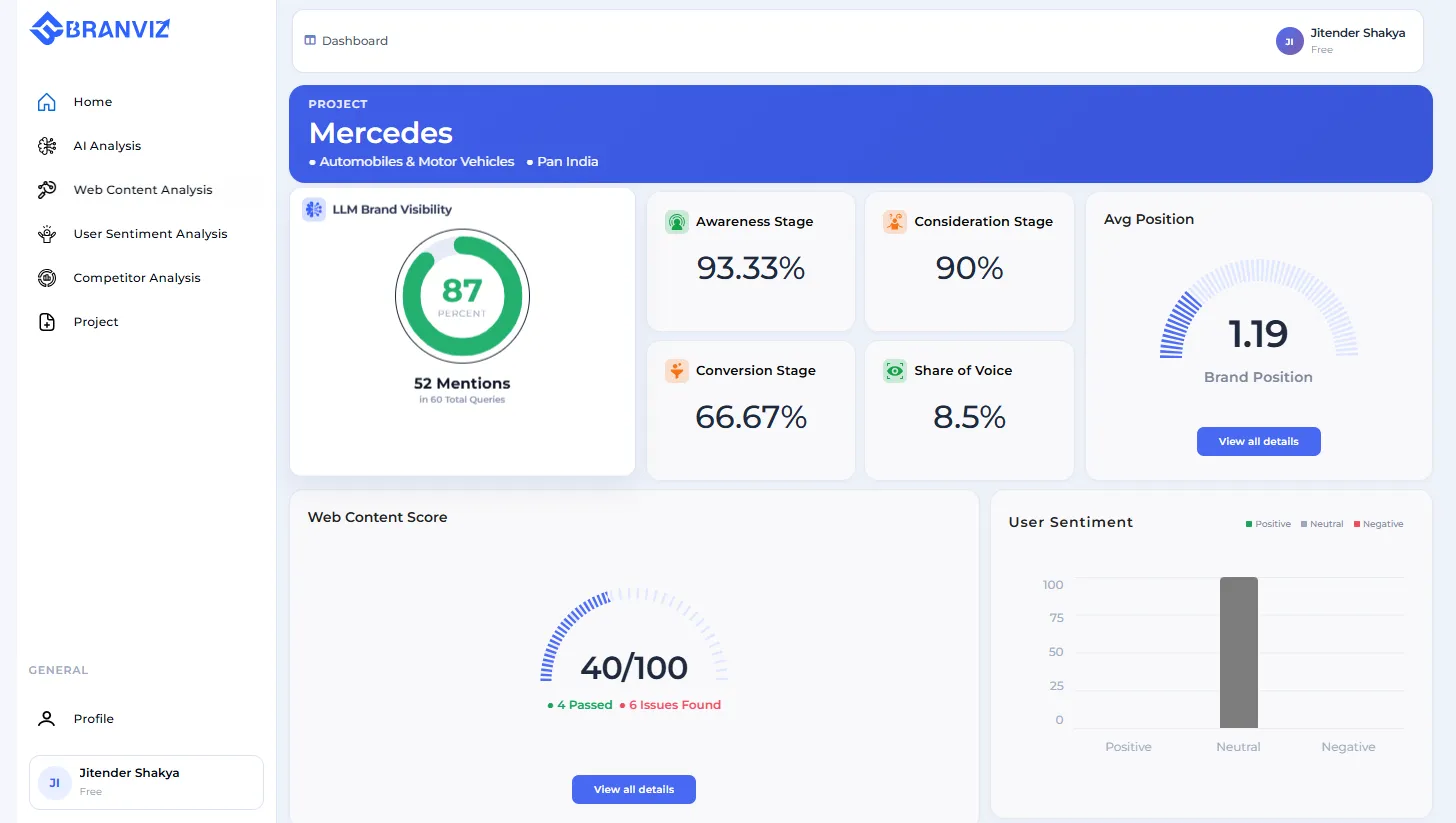Viewport: 1456px width, 823px height.
Task: Click the 93.33% awareness value
Action: (x=751, y=268)
